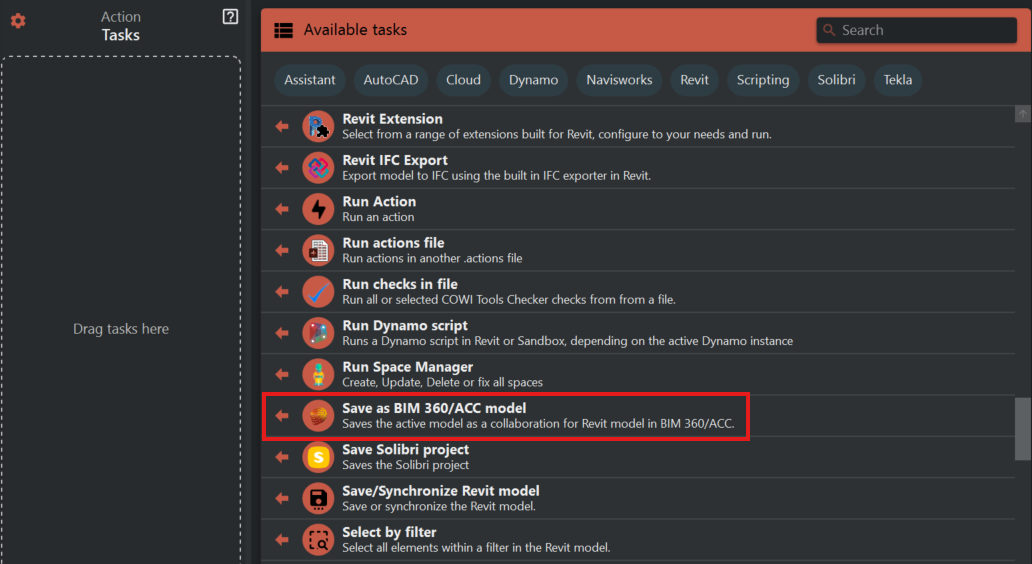The image size is (1032, 564).
Task: Click the Save/Synchronize Revit model disk icon
Action: (x=318, y=498)
